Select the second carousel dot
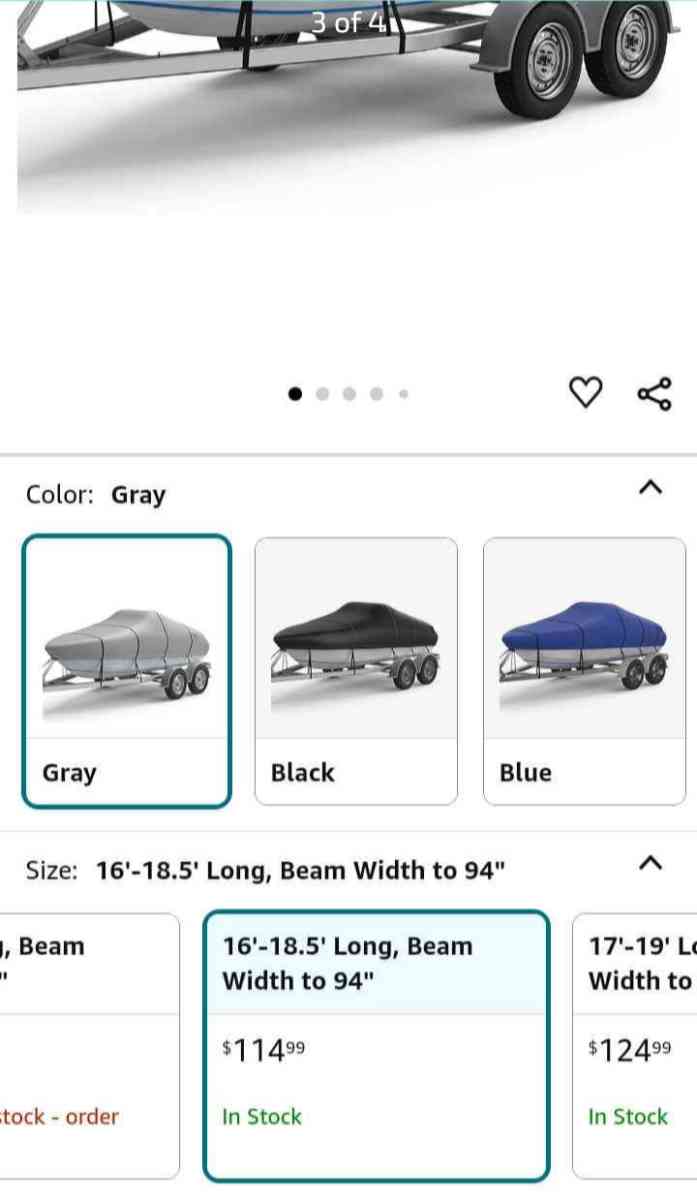Image resolution: width=697 pixels, height=1200 pixels. point(322,394)
